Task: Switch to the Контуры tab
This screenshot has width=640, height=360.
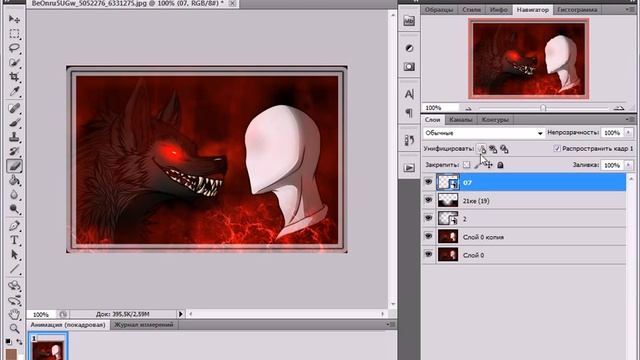Action: click(495, 120)
